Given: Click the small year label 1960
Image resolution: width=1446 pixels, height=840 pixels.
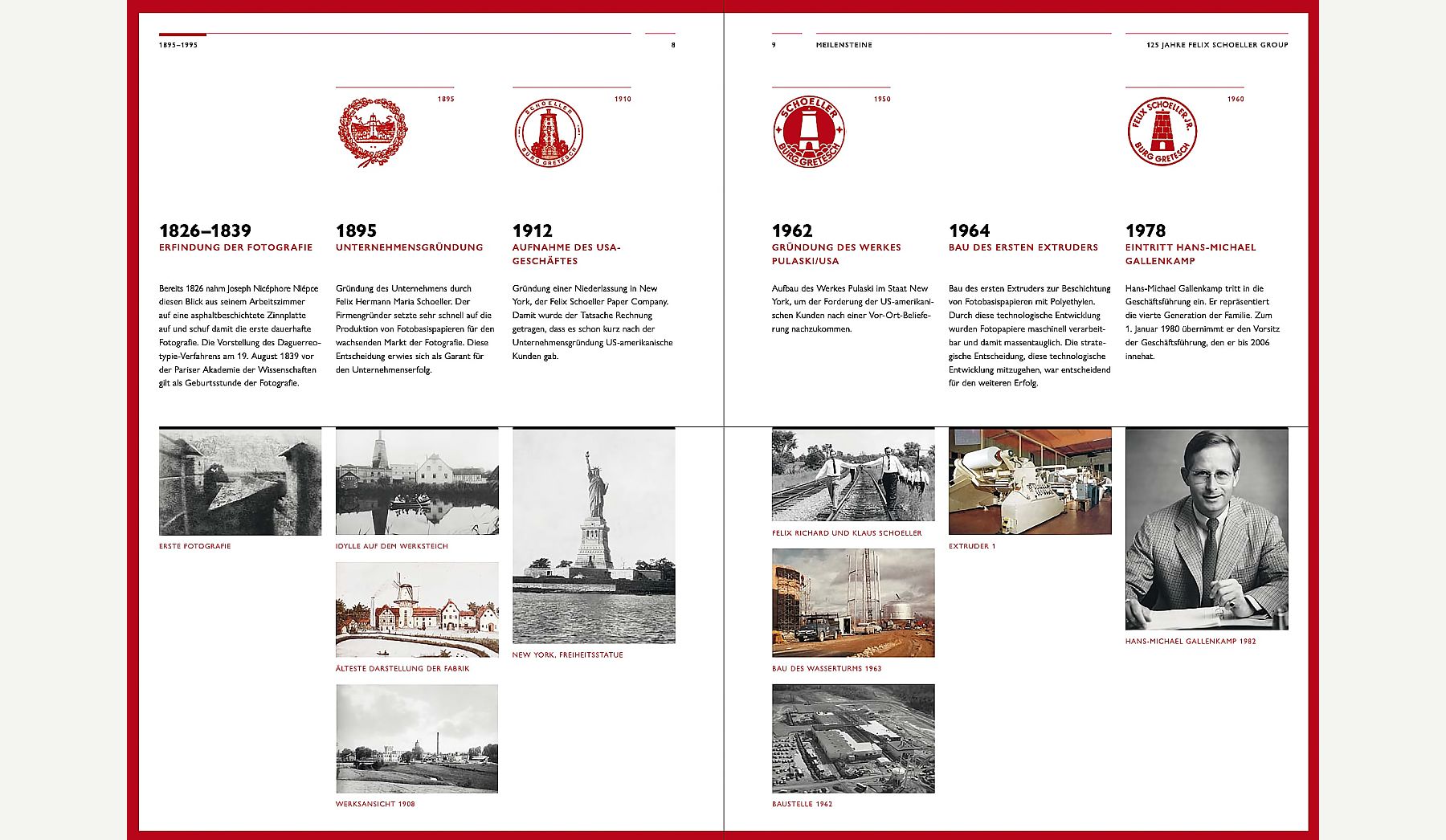Looking at the screenshot, I should click(x=1236, y=99).
